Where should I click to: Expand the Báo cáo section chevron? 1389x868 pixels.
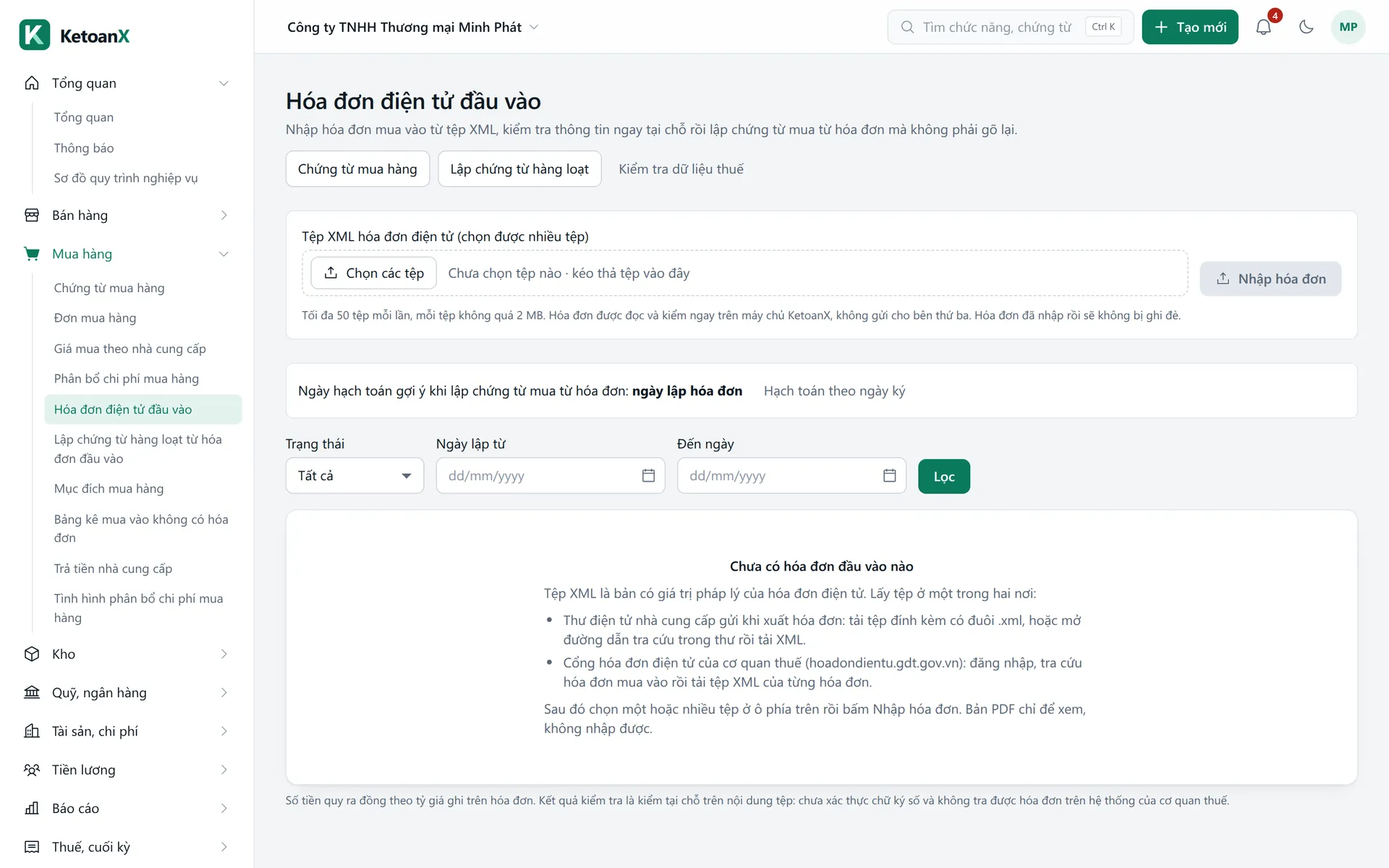coord(224,808)
